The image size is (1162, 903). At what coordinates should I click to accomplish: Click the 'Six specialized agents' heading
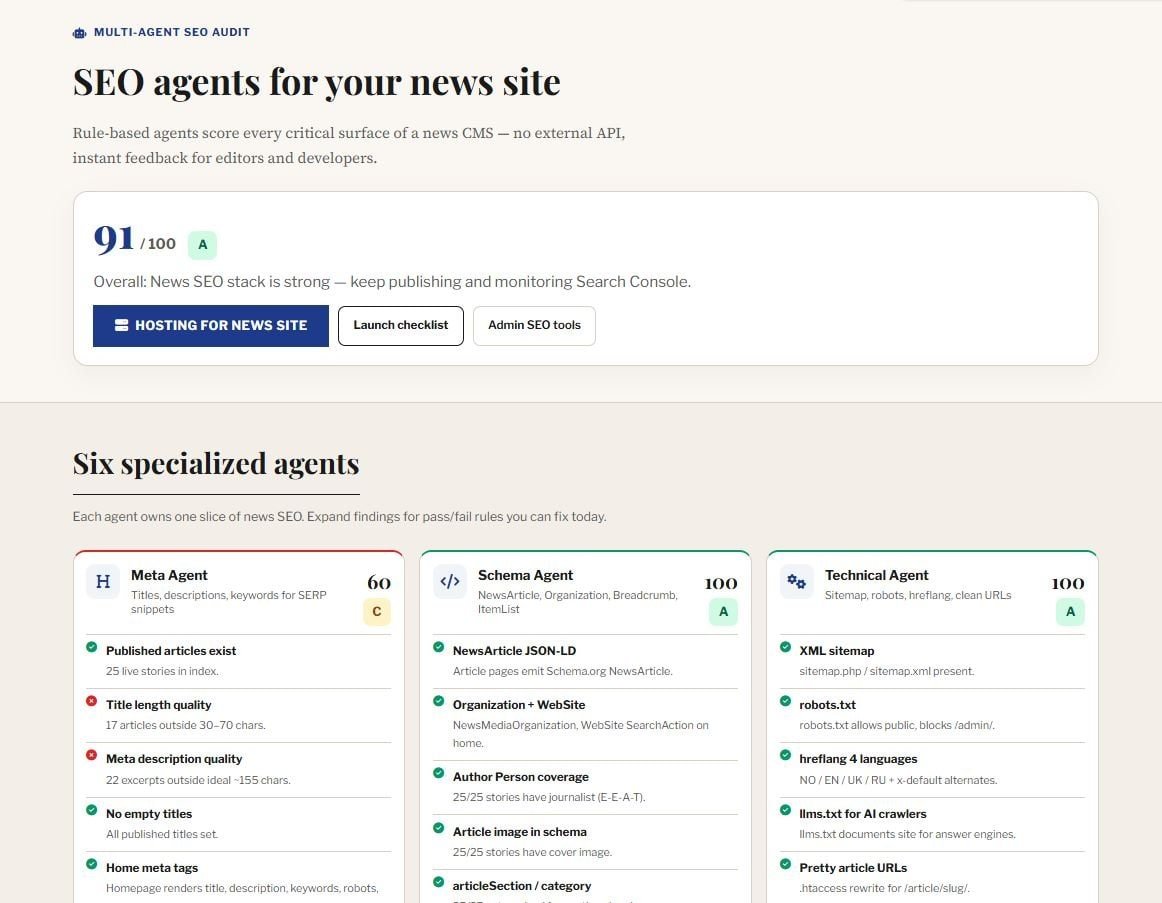(216, 464)
